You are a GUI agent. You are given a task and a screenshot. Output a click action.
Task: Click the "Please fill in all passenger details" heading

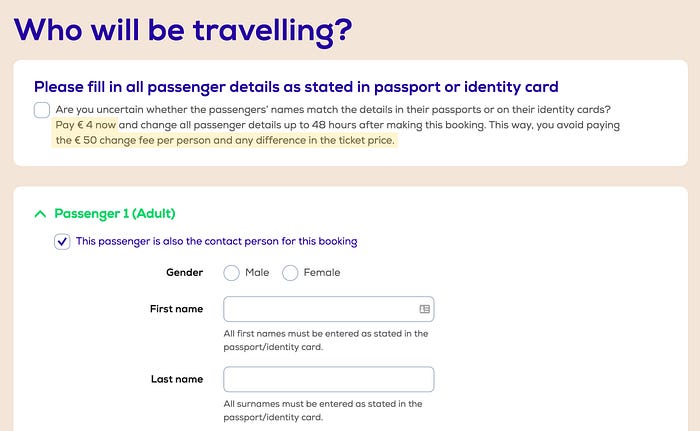[x=296, y=87]
